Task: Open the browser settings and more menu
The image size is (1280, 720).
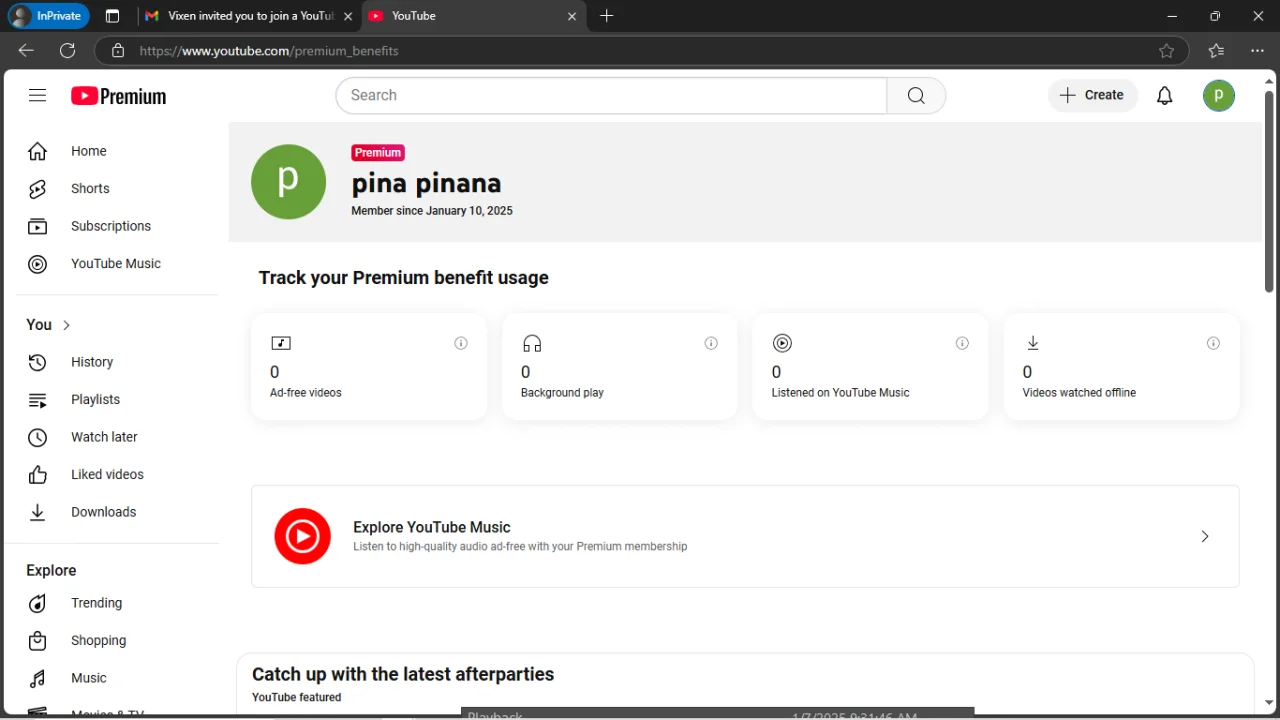Action: [x=1257, y=50]
